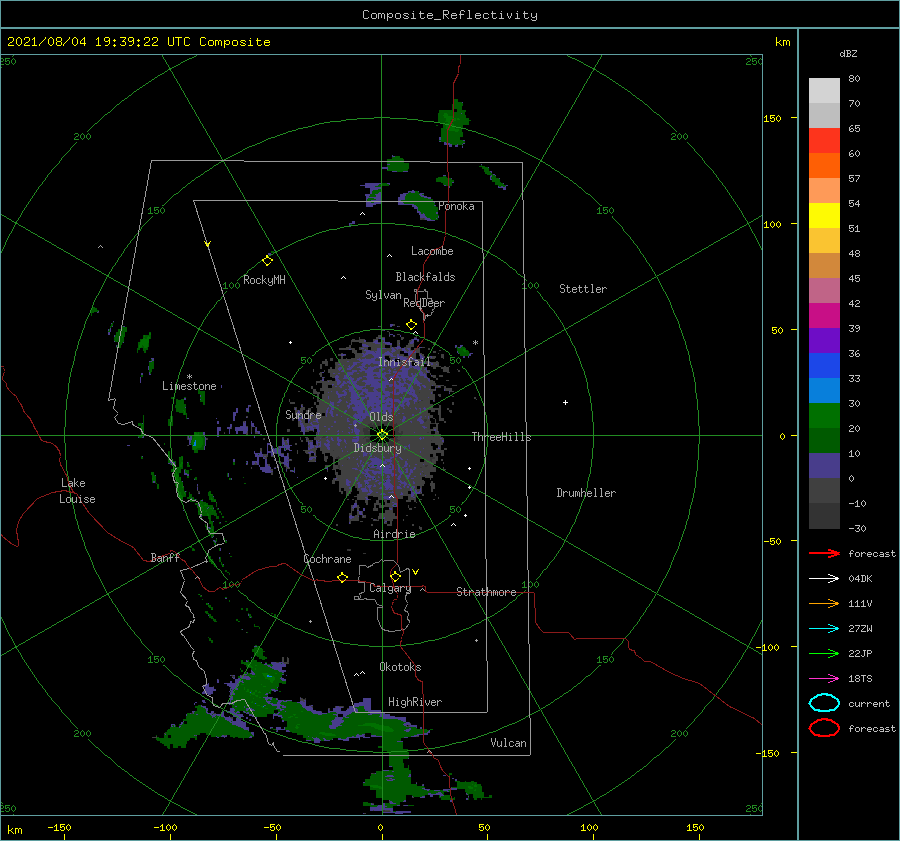Viewport: 900px width, 841px height.
Task: Click the red forecast arrow in legend
Action: (824, 553)
